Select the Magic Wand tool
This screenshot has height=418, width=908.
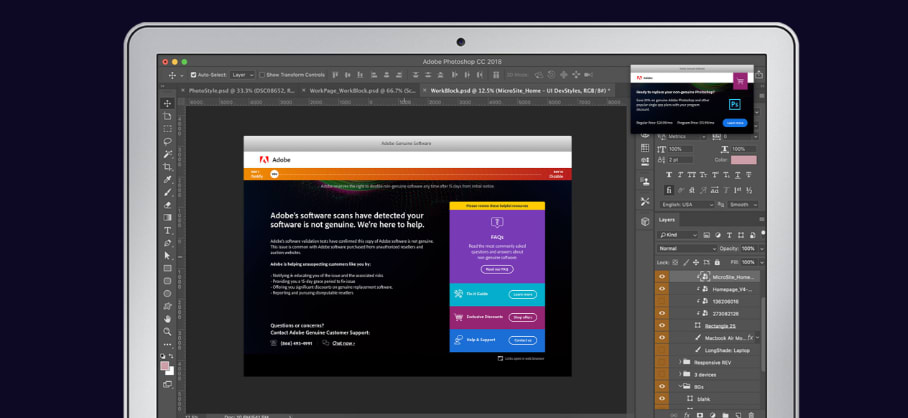(x=167, y=154)
